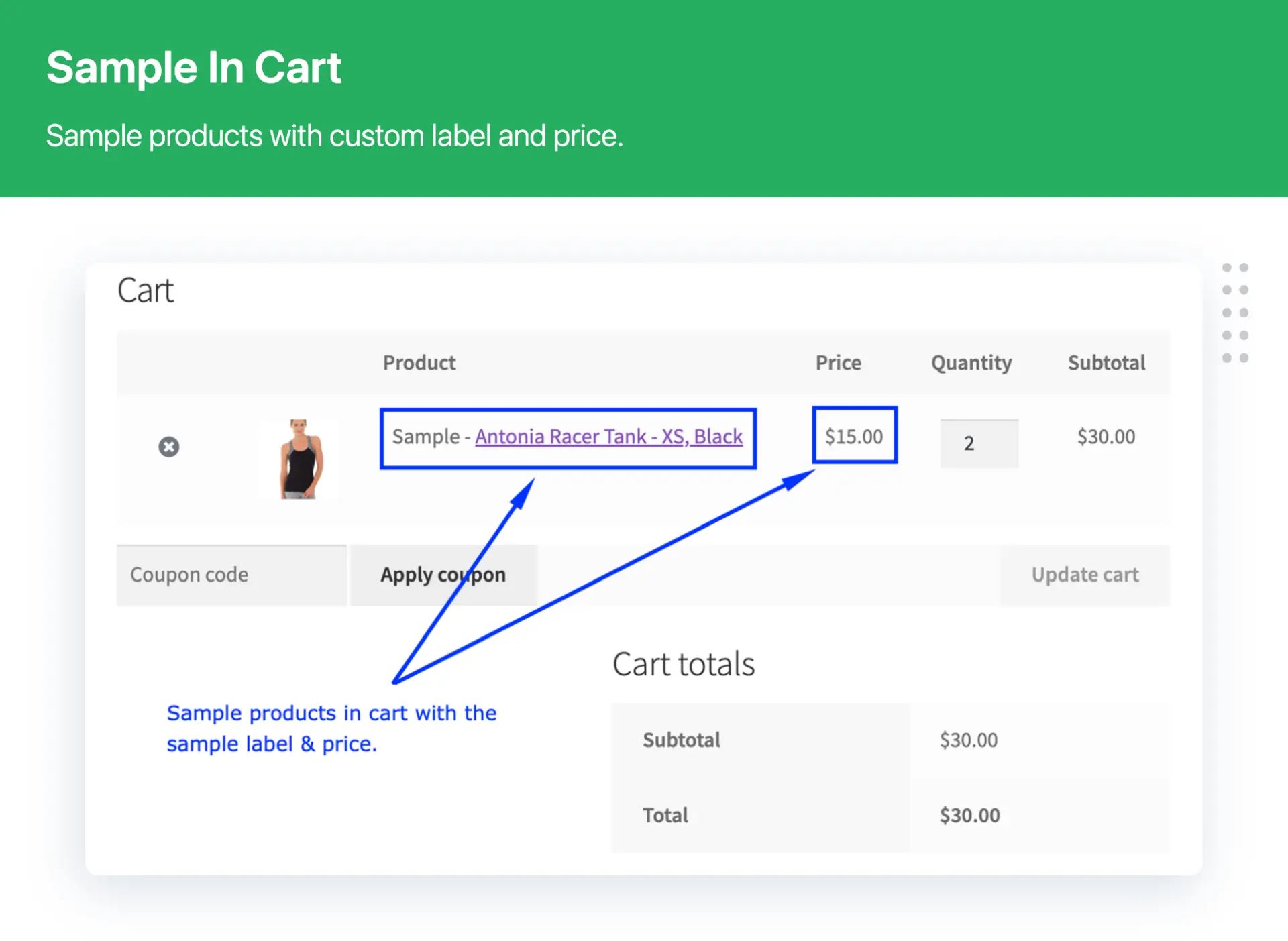This screenshot has width=1288, height=941.
Task: Click the Cart totals heading
Action: (684, 664)
